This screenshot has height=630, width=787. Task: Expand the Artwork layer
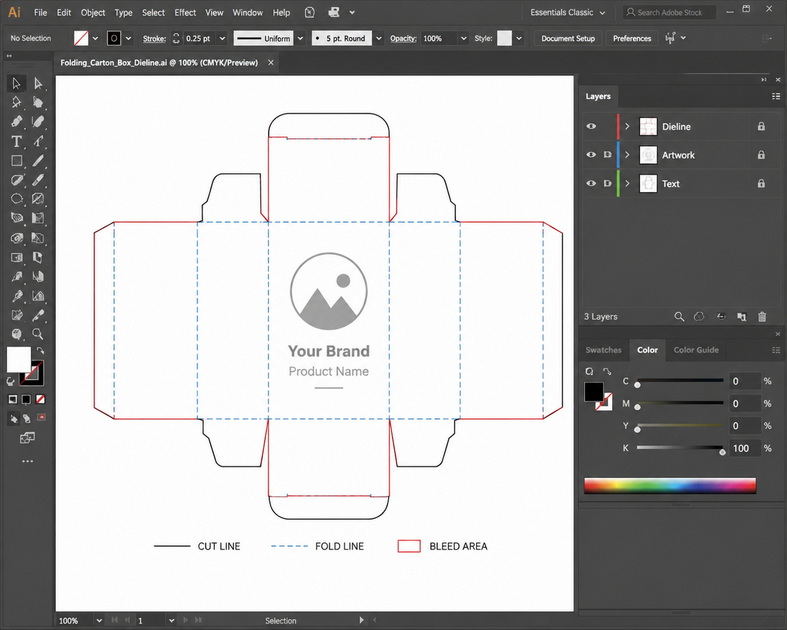[x=627, y=155]
